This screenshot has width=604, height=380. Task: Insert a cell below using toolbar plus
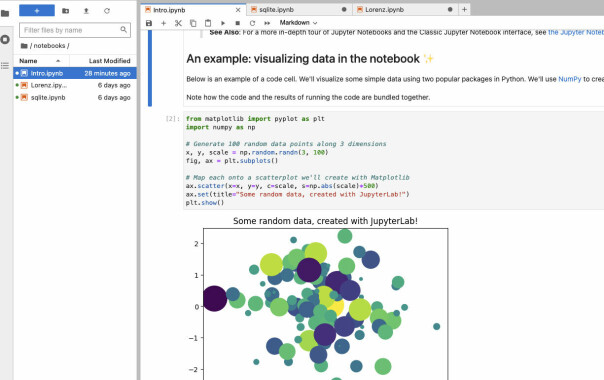coord(163,23)
